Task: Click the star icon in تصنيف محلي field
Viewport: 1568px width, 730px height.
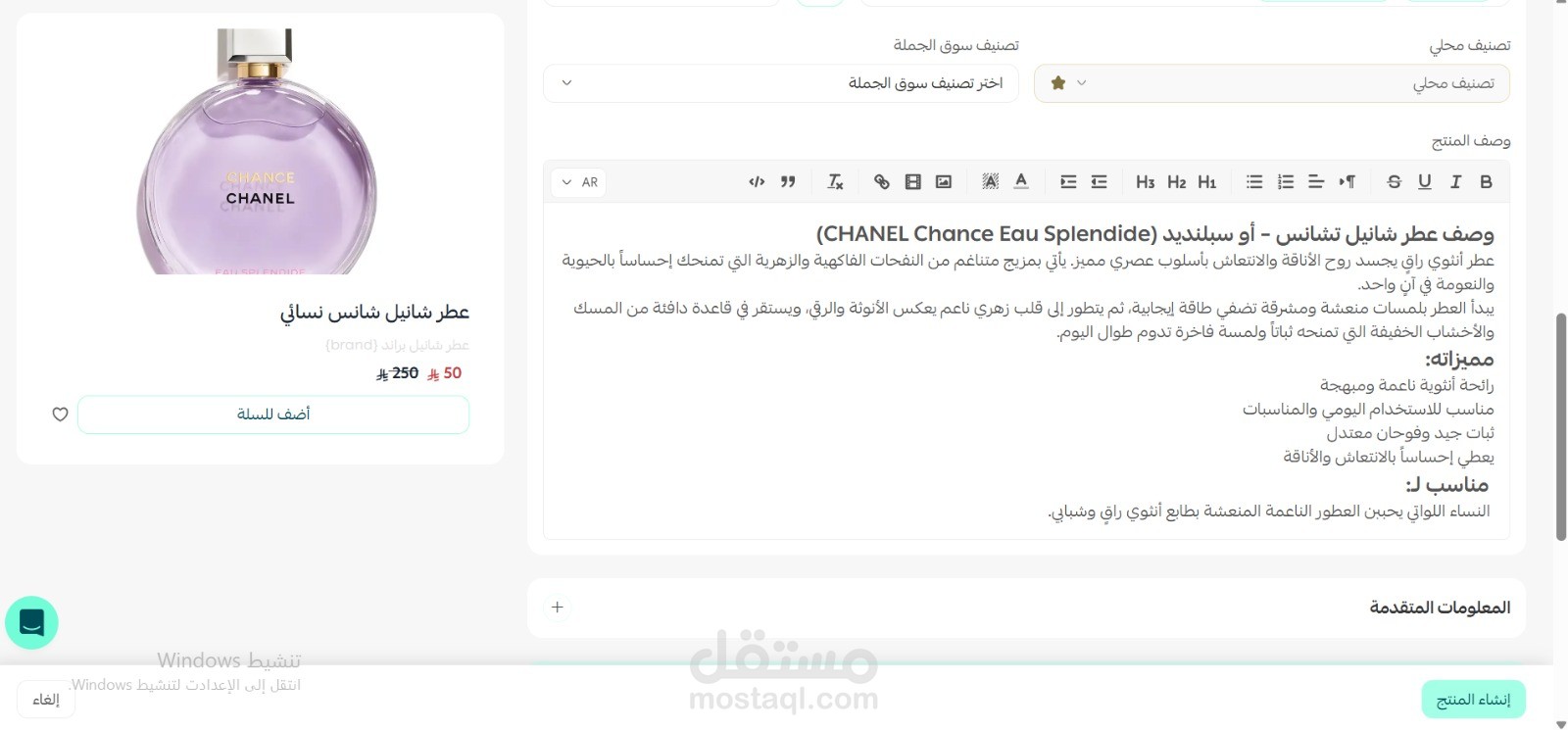Action: point(1057,83)
